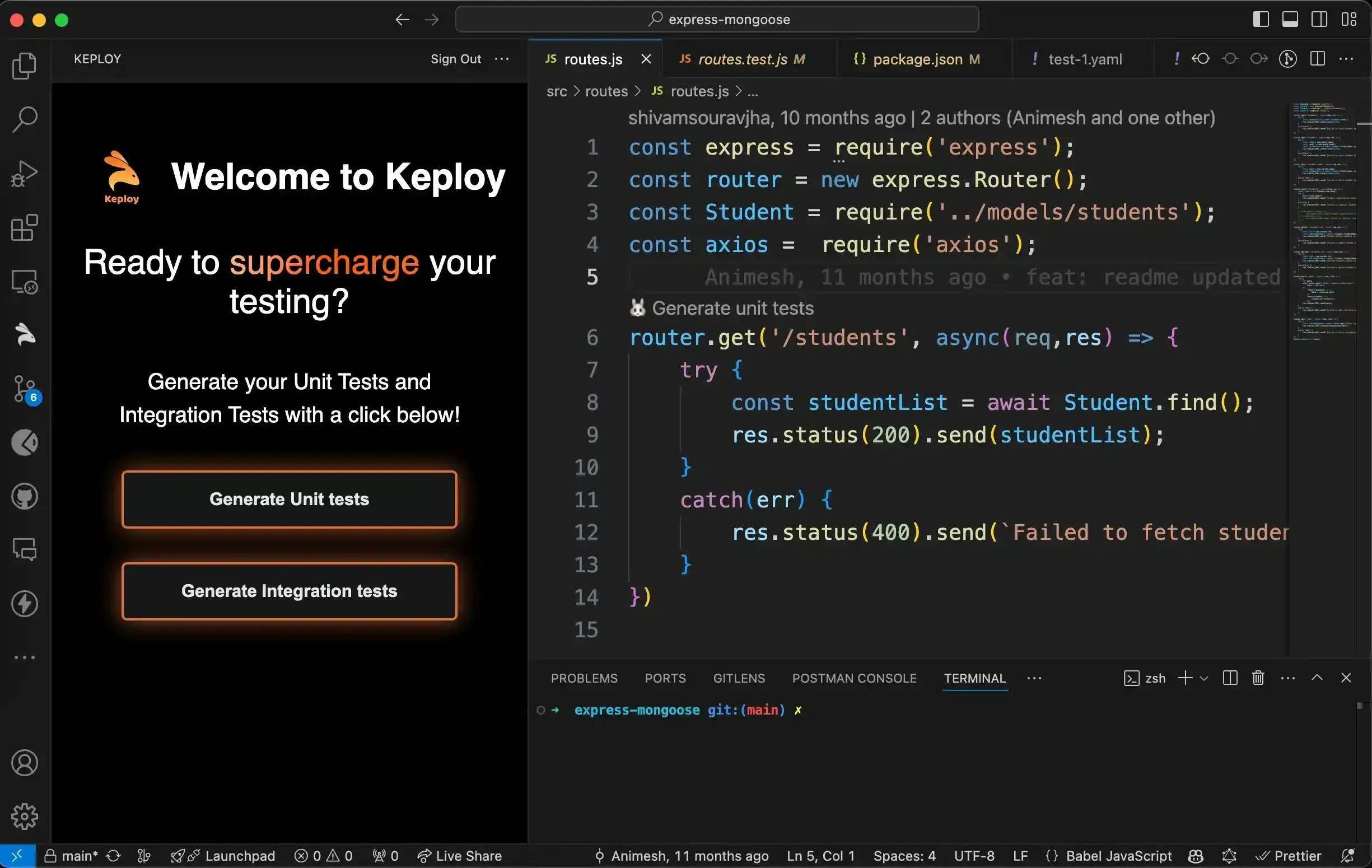The width and height of the screenshot is (1372, 868).
Task: Open the express-mongoose command center search box
Action: click(717, 20)
